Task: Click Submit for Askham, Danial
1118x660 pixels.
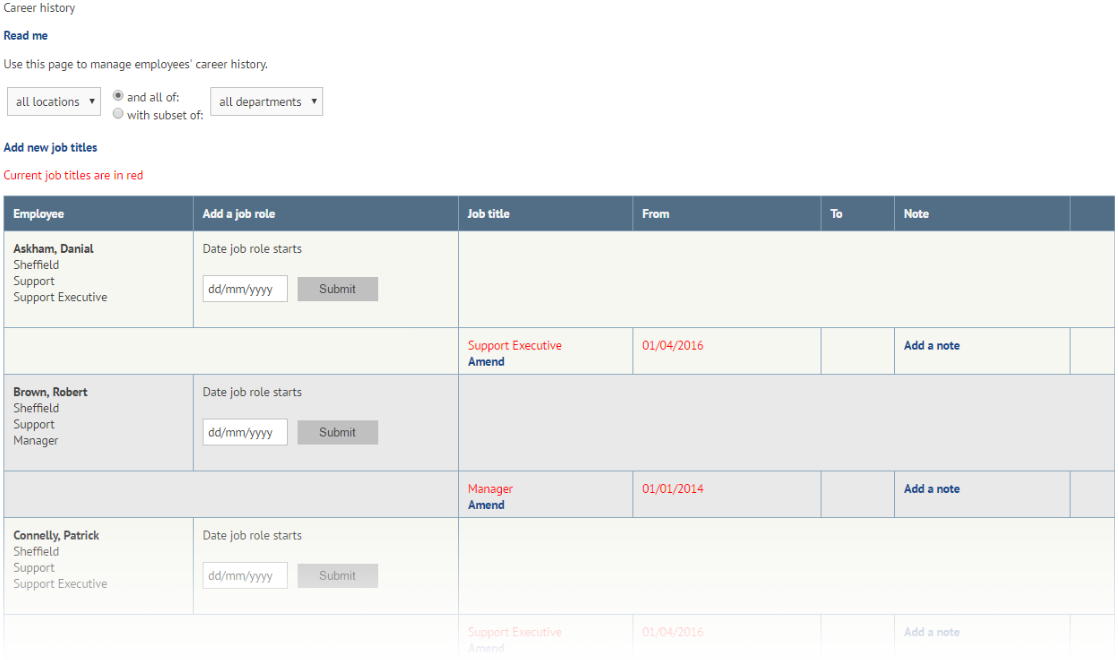Action: coord(337,288)
